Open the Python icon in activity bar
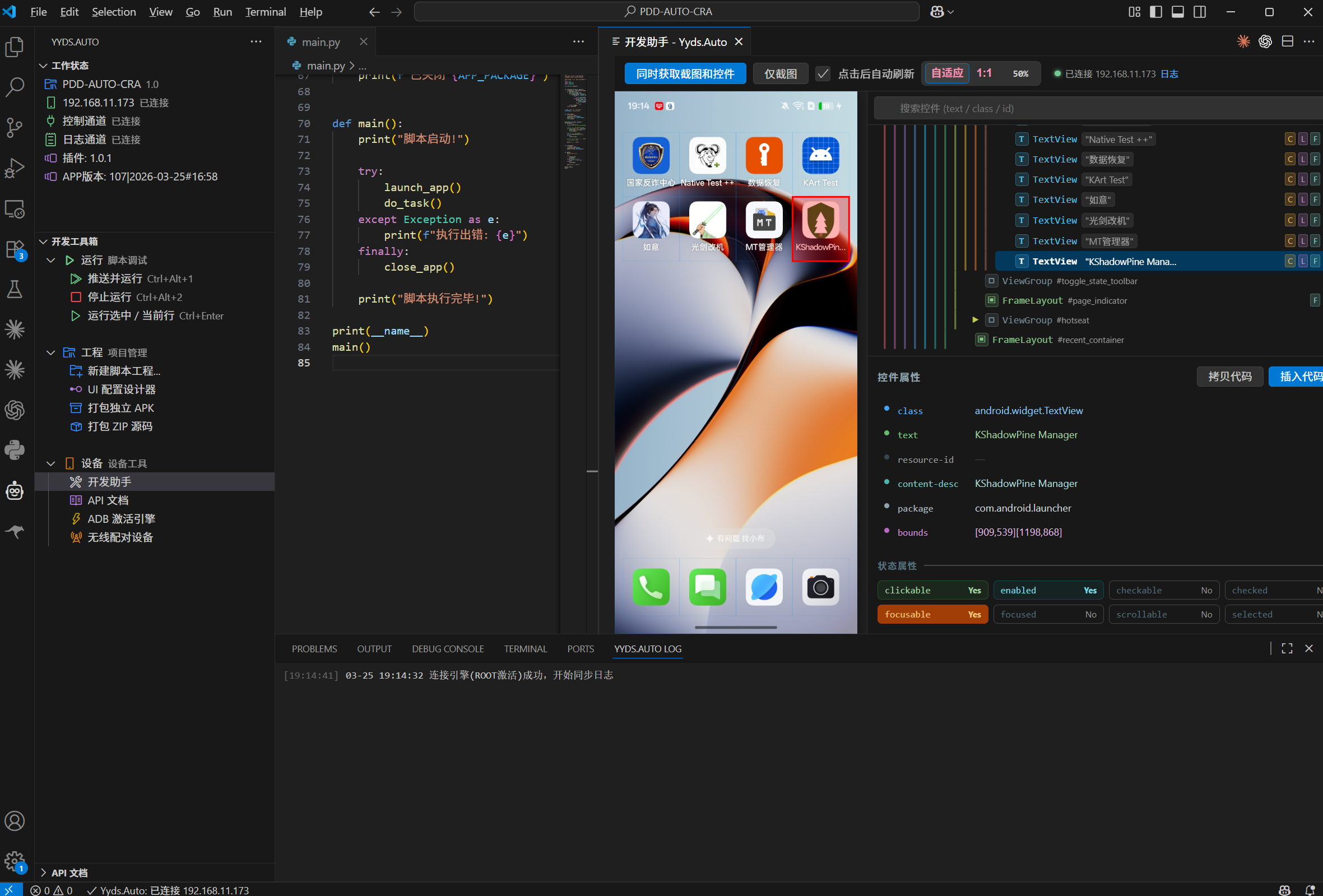The image size is (1323, 896). pos(15,450)
